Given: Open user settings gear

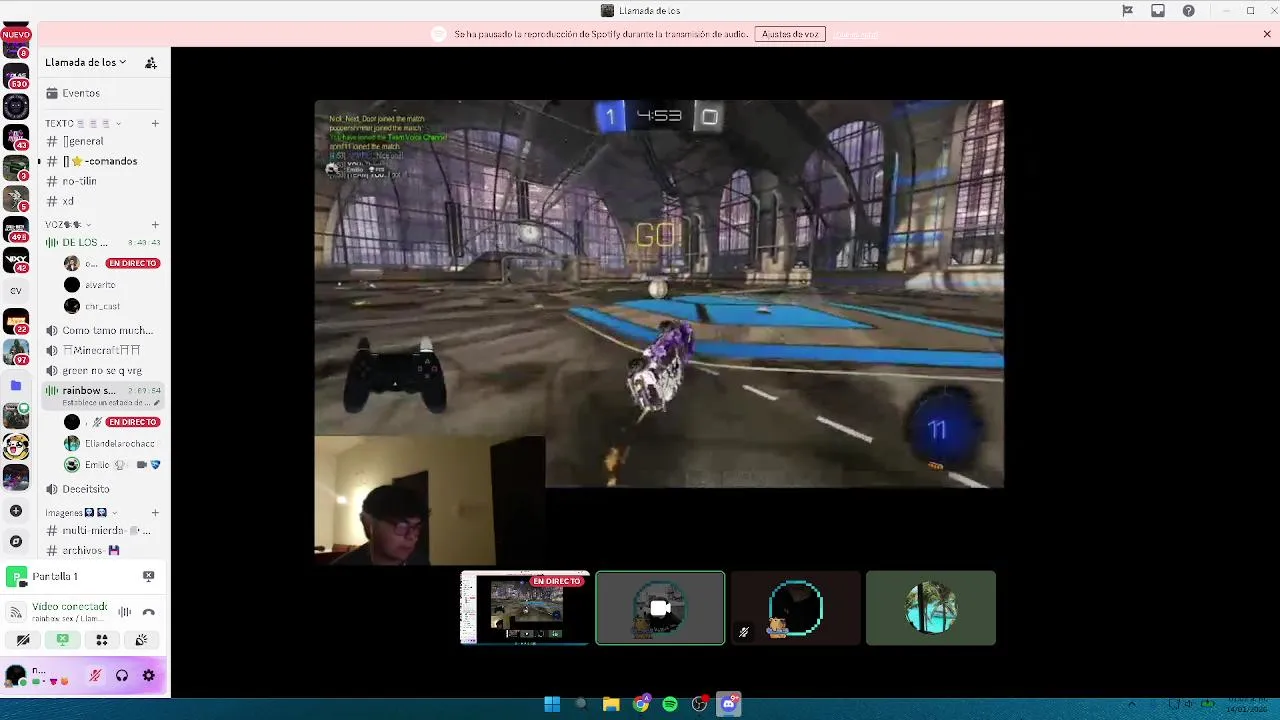Looking at the screenshot, I should pos(149,676).
